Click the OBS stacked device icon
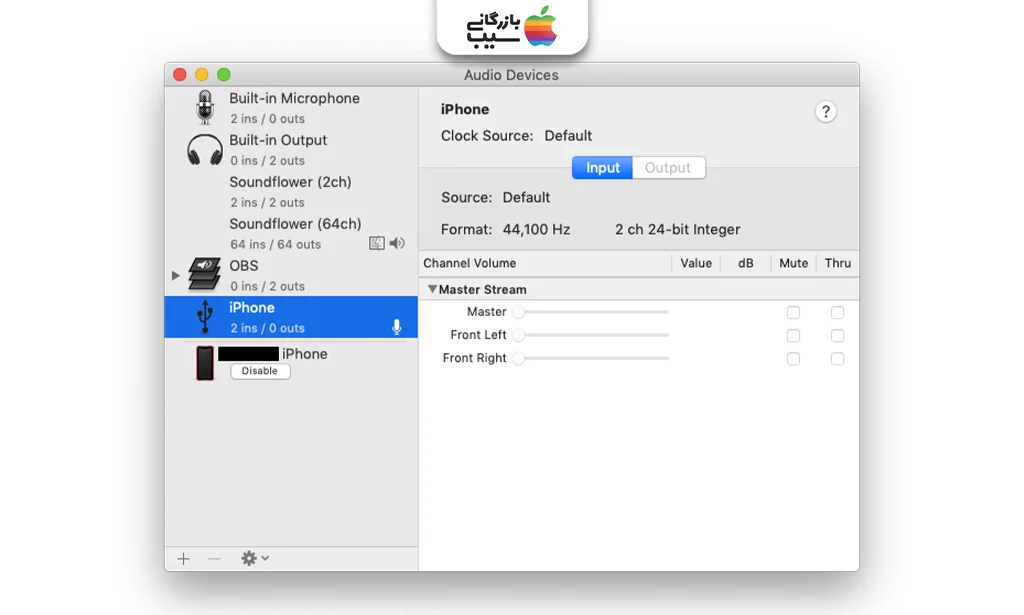The image size is (1024, 615). (204, 274)
